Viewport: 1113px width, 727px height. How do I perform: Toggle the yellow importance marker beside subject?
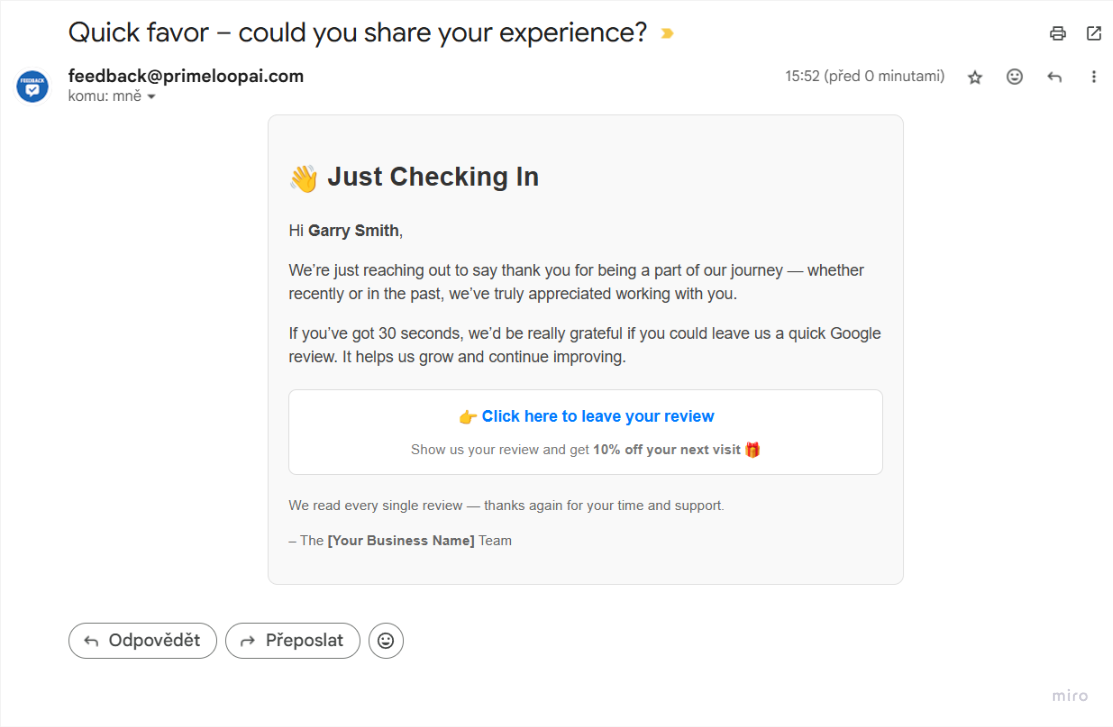click(668, 33)
